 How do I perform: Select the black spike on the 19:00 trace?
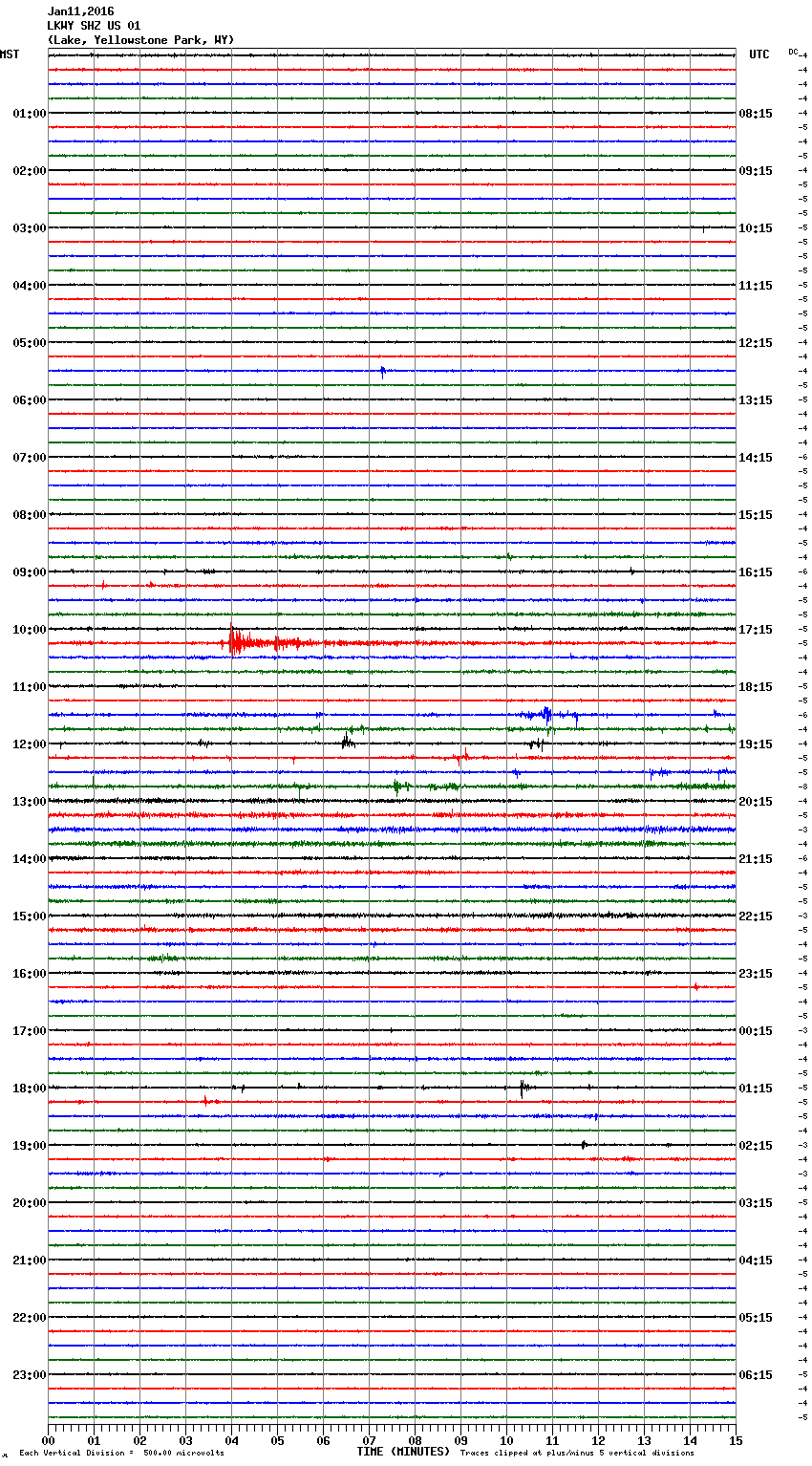point(584,1144)
